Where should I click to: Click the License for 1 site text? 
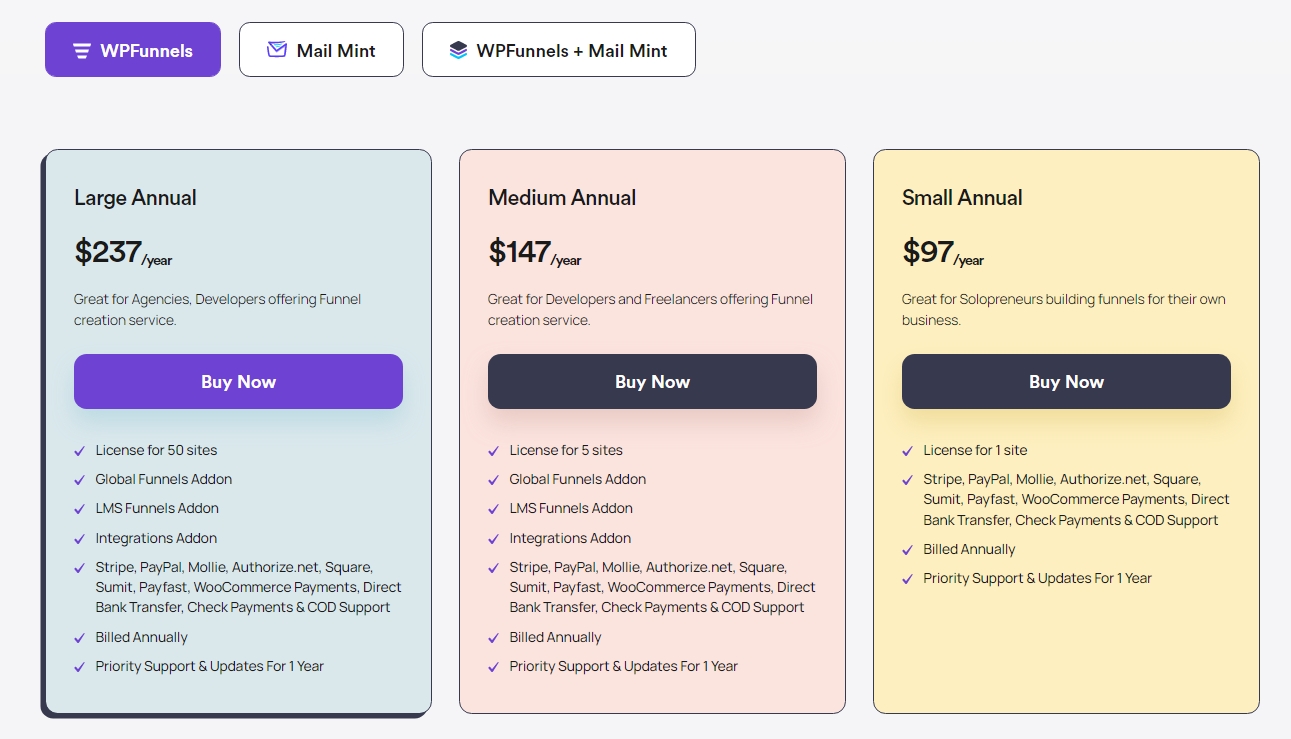(x=975, y=450)
